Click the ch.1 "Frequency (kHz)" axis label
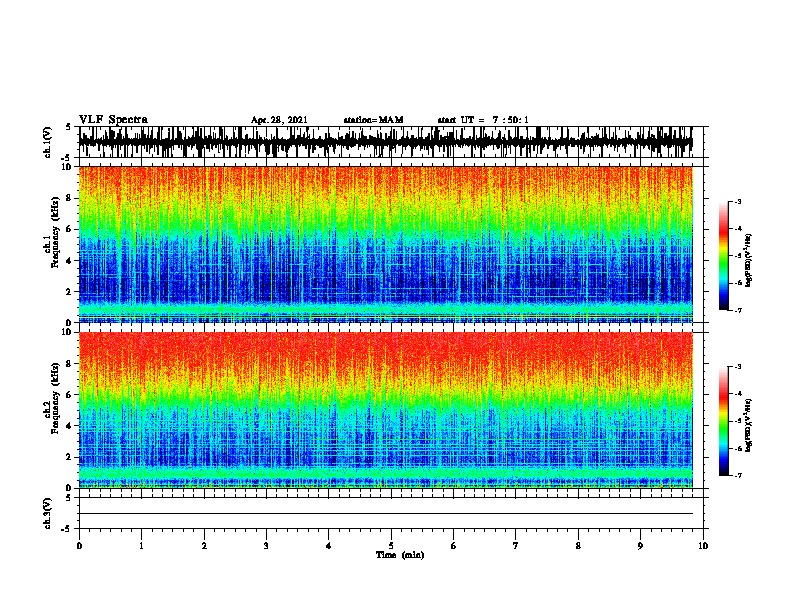Screen dimensions: 792x612 55,233
